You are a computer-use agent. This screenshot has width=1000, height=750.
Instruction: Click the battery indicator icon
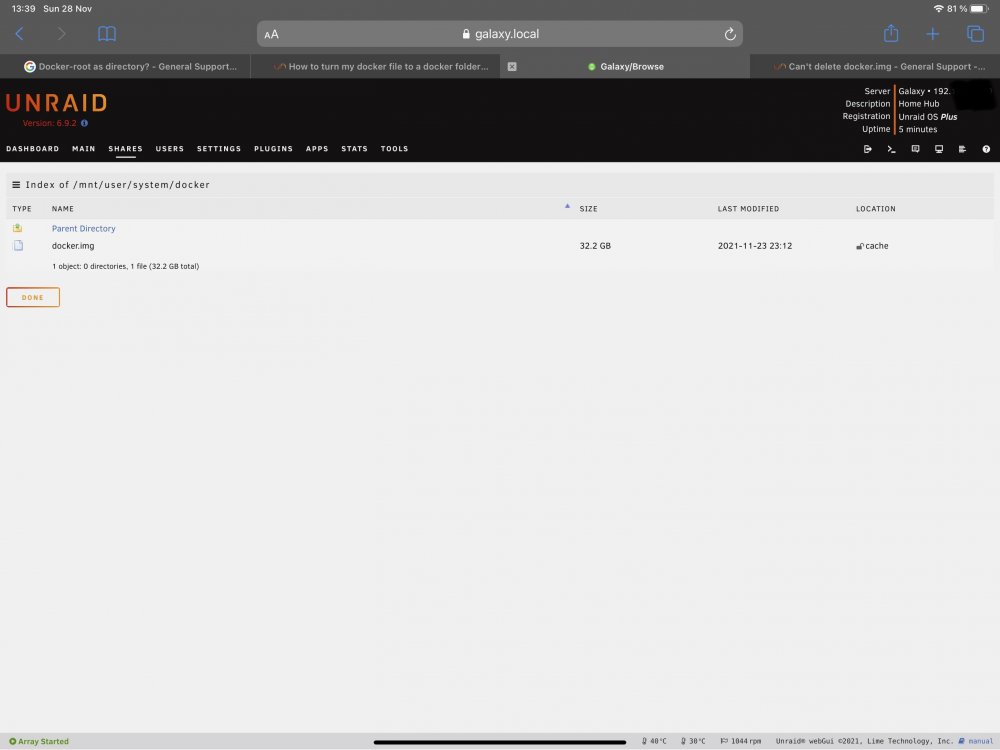tap(980, 8)
